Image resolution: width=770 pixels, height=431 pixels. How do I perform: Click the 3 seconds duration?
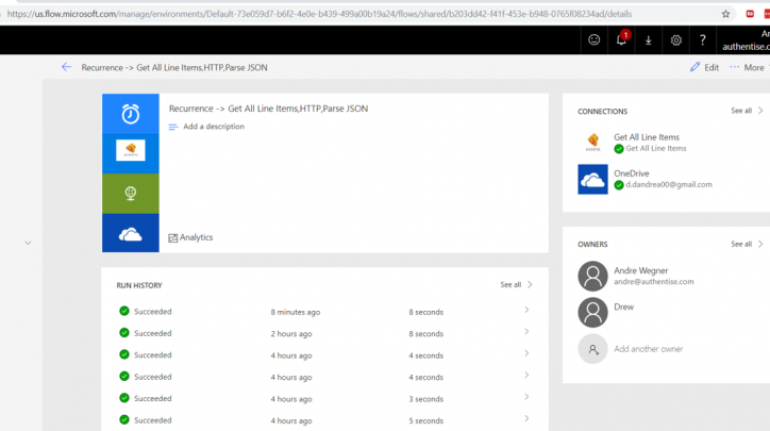click(426, 399)
